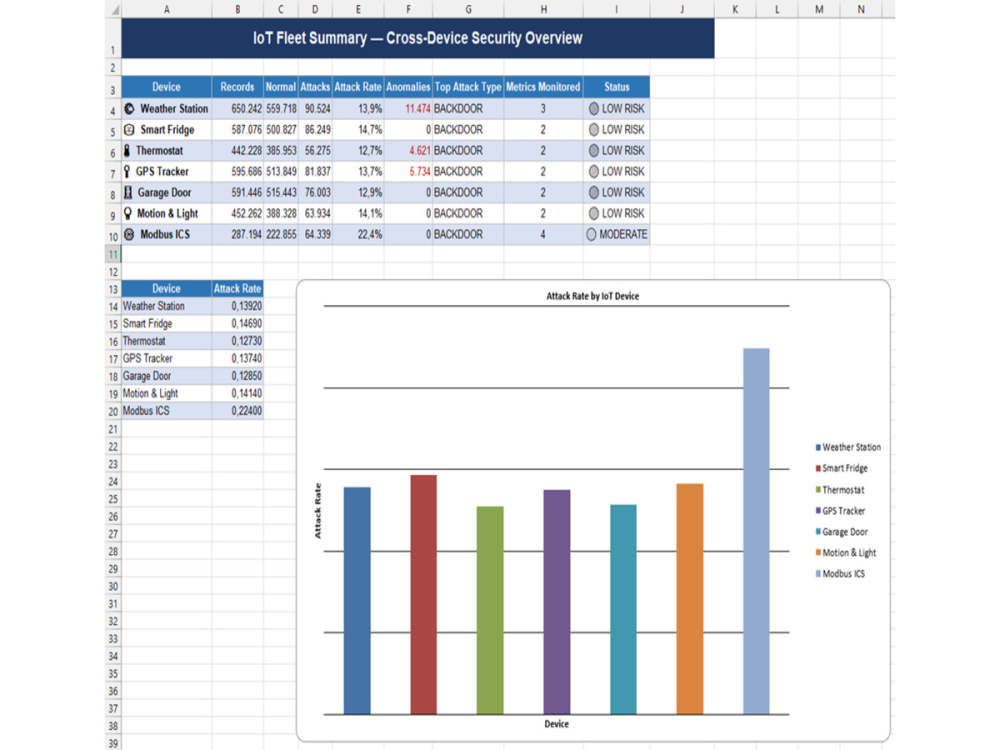
Task: Click the Motion & Light bulb icon
Action: coord(128,214)
